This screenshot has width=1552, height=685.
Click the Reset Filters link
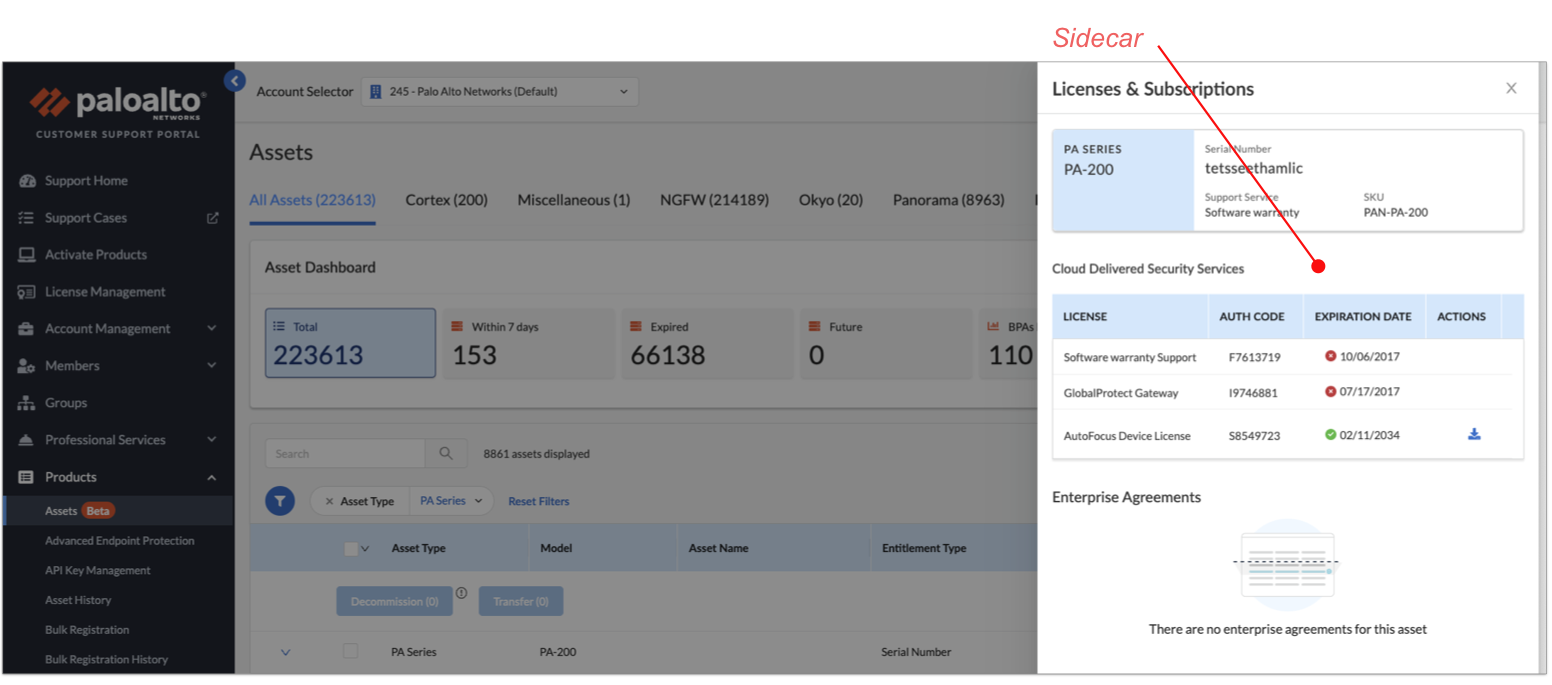pos(538,500)
